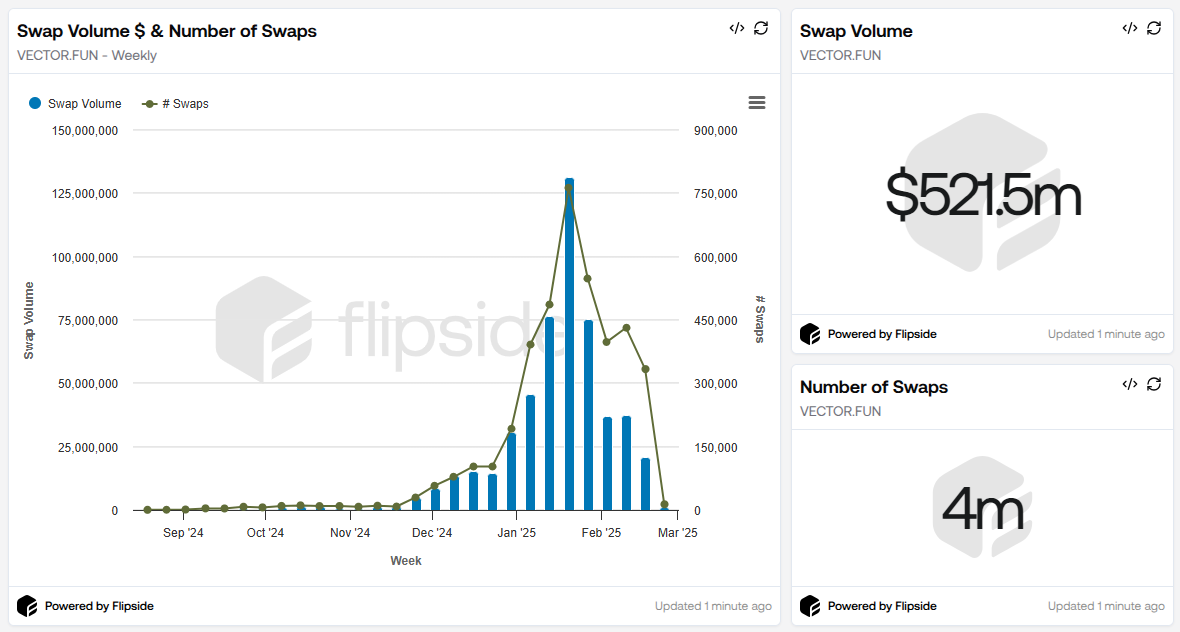Click the Swap Volume $ & Number of Swaps title
This screenshot has width=1180, height=632.
tap(166, 31)
